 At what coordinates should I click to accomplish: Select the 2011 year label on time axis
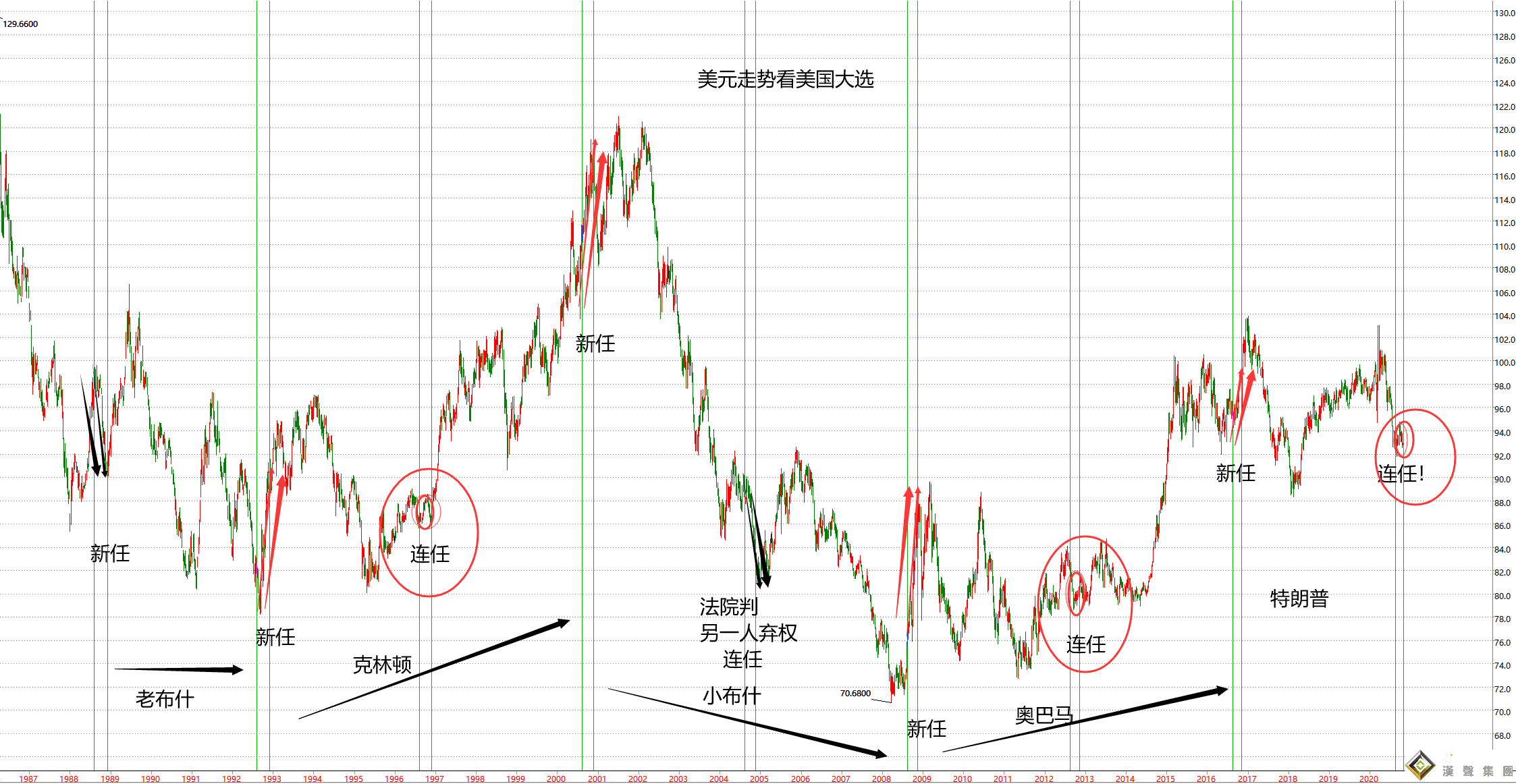[1003, 779]
